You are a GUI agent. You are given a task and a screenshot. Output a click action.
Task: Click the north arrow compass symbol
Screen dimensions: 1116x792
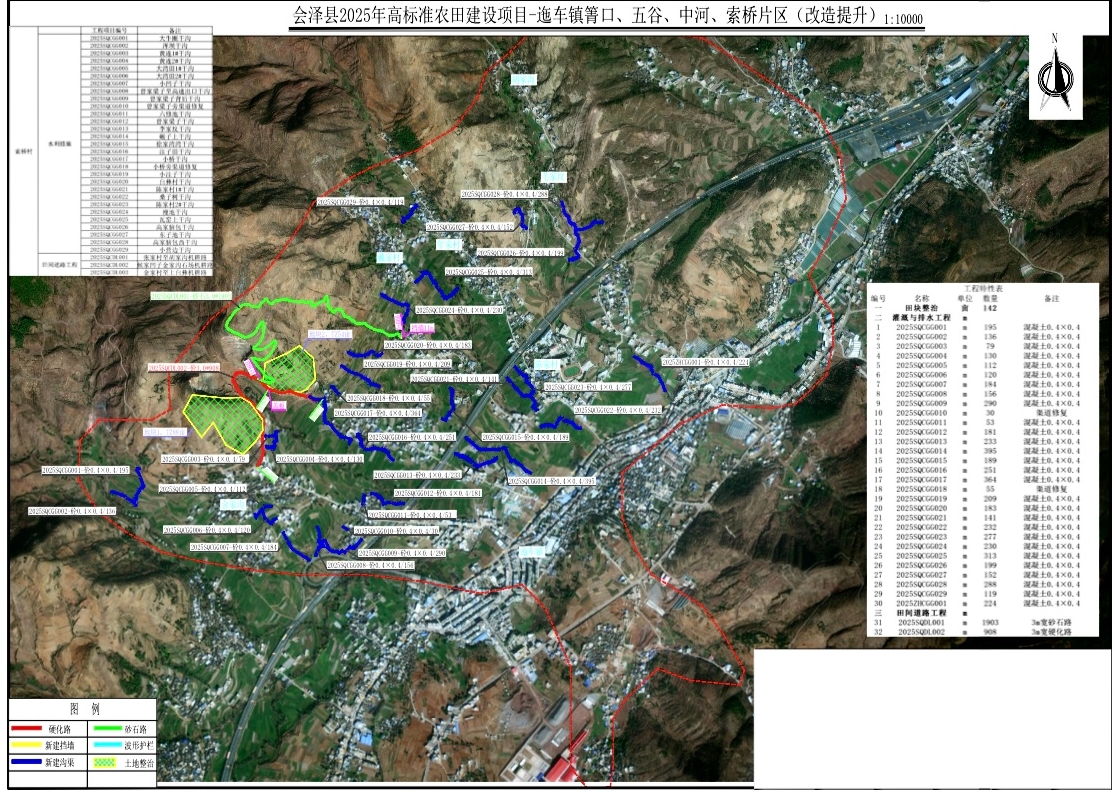pyautogui.click(x=1055, y=74)
